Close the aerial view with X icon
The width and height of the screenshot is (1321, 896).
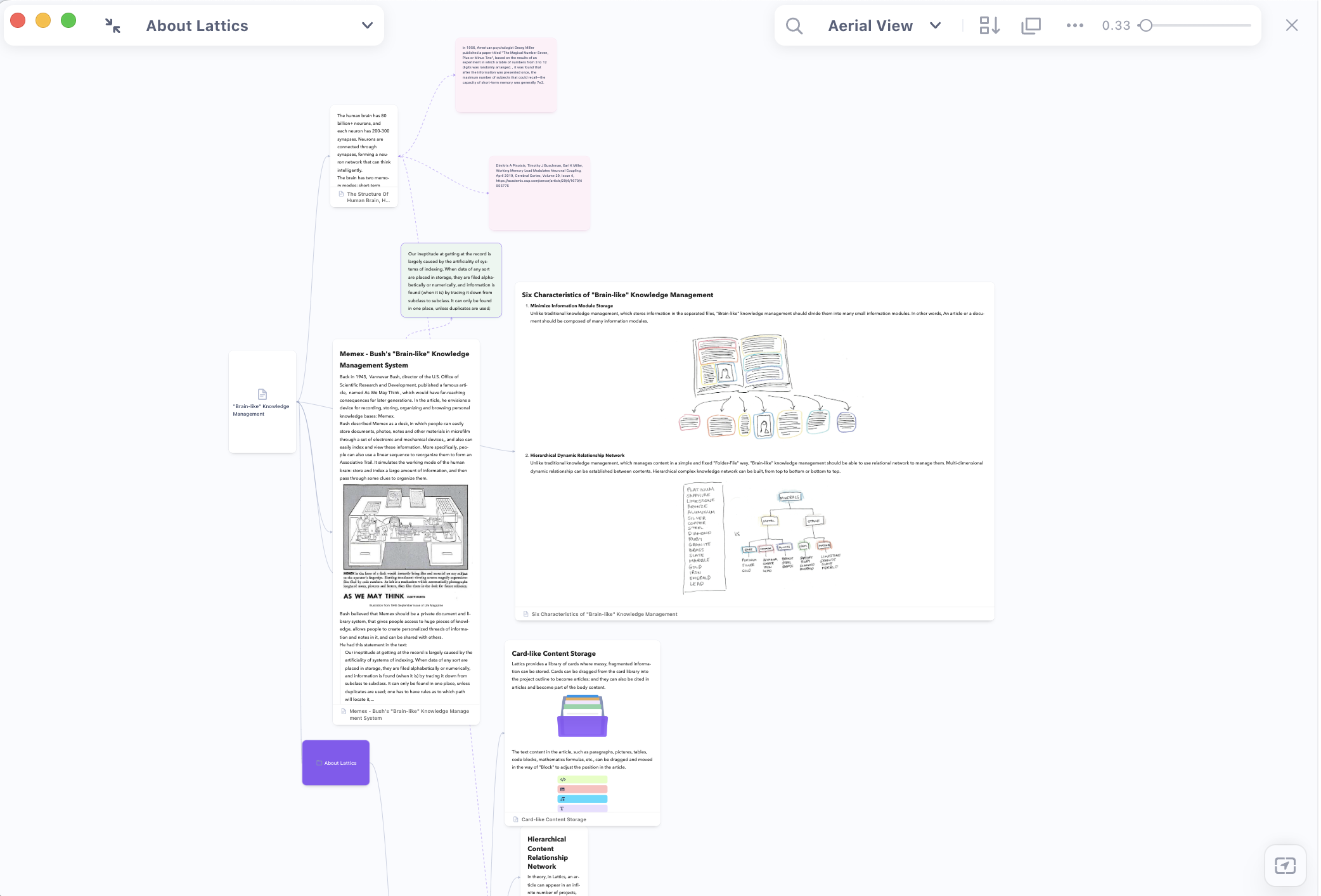point(1291,25)
